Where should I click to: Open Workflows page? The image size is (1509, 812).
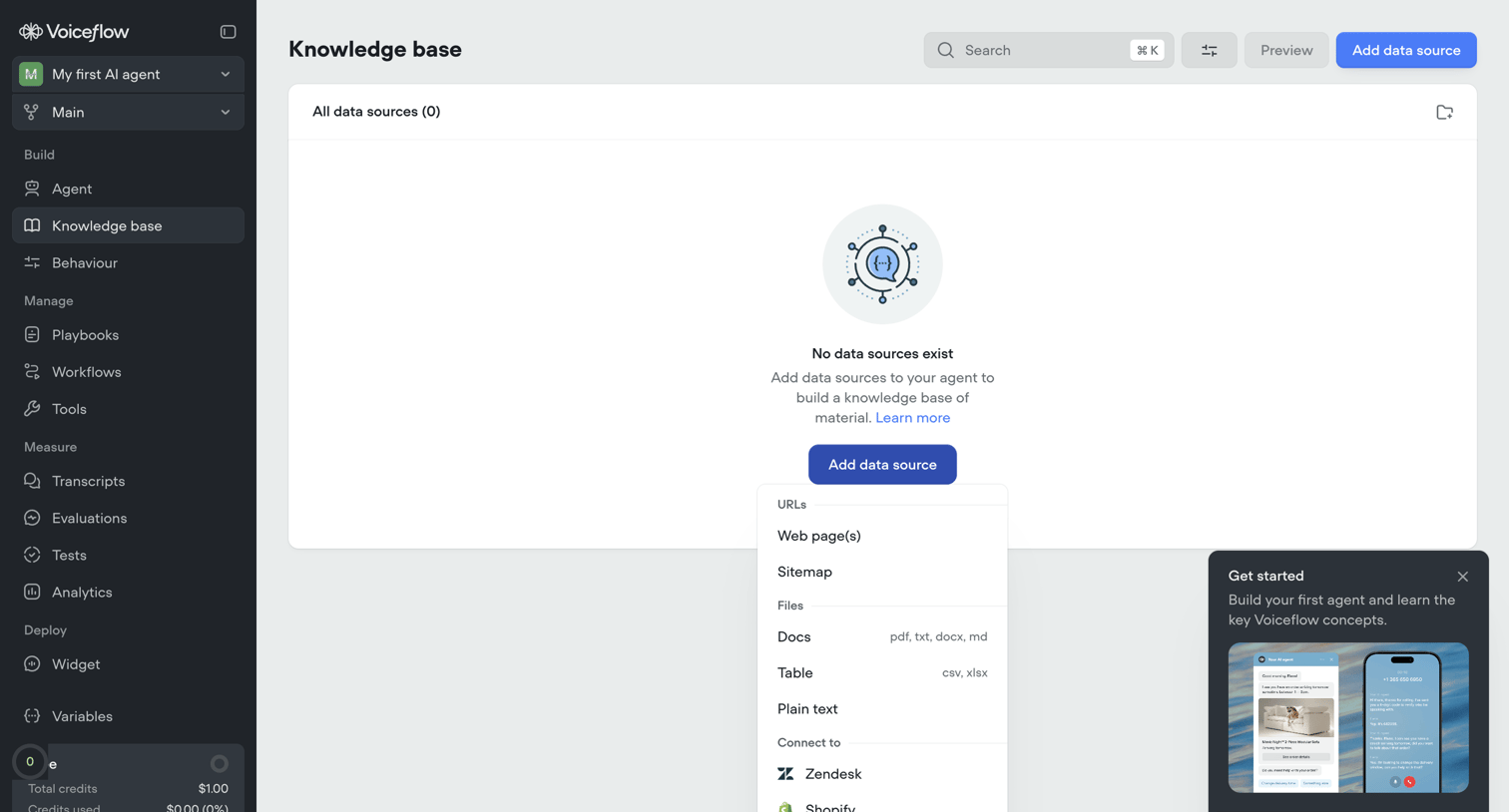tap(128, 372)
